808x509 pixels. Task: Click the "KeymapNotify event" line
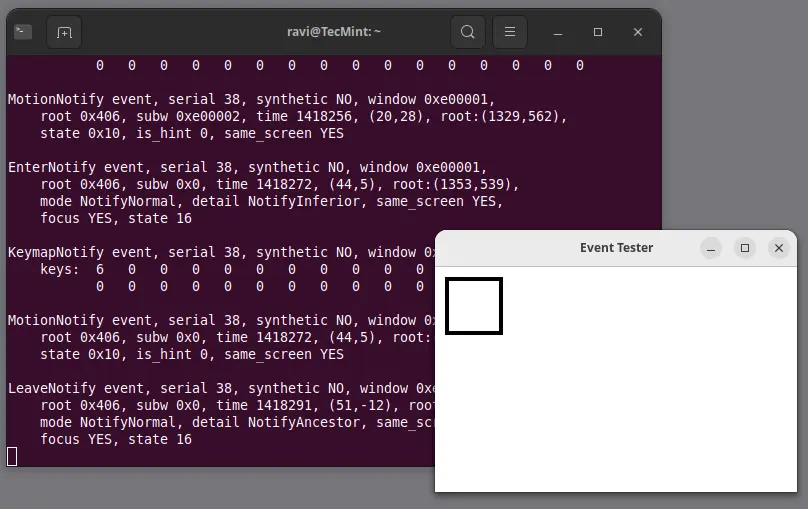click(222, 252)
